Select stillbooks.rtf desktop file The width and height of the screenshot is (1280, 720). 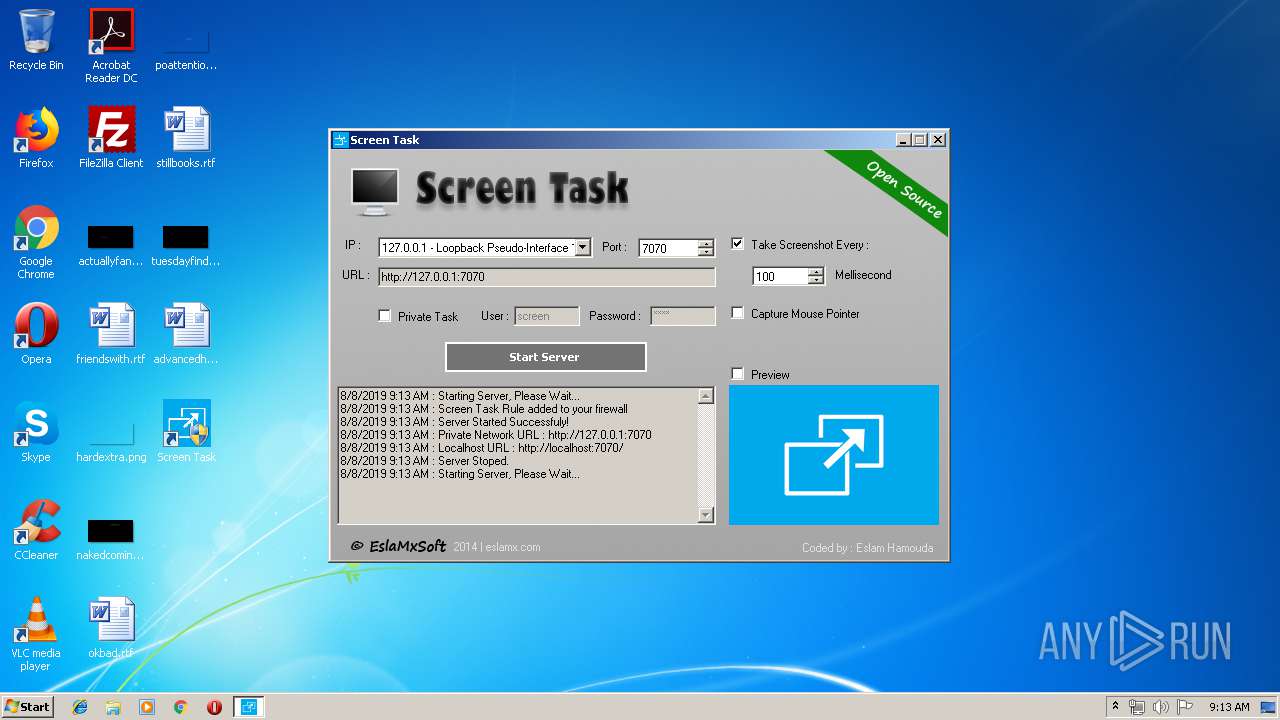click(186, 138)
